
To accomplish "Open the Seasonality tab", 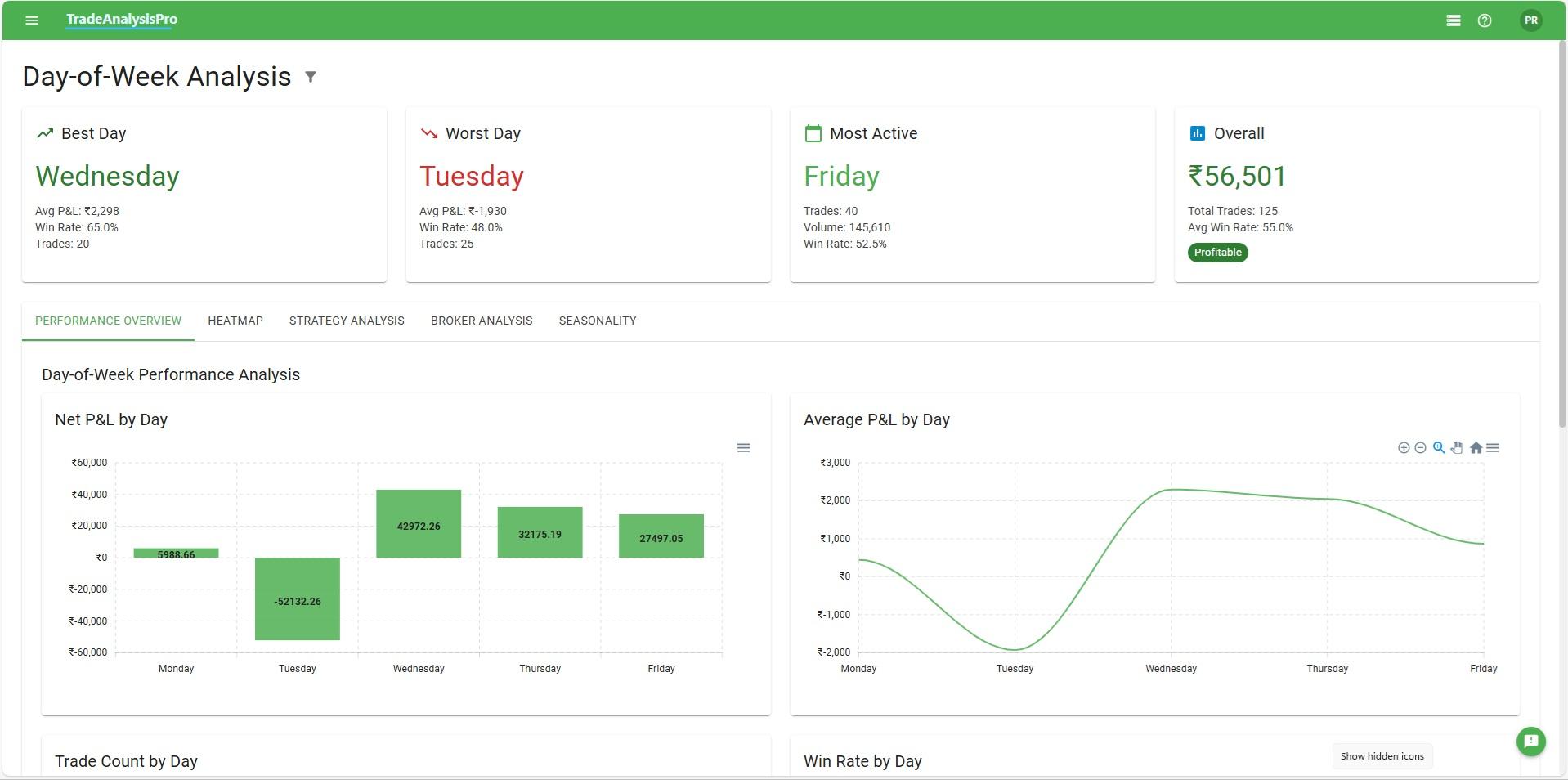I will click(x=597, y=321).
